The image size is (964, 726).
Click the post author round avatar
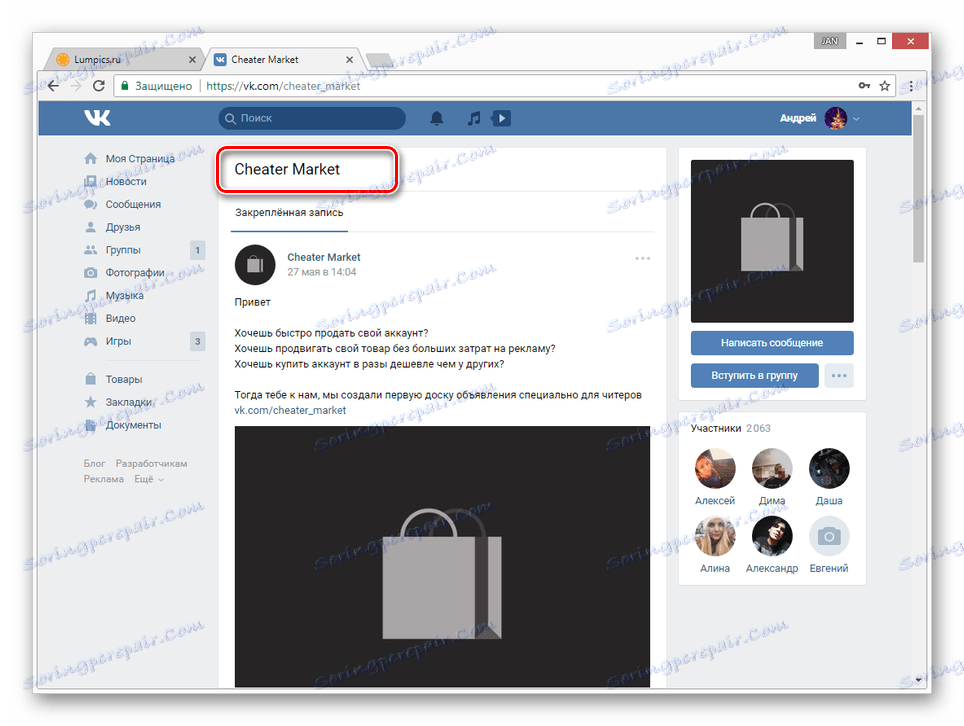point(255,265)
